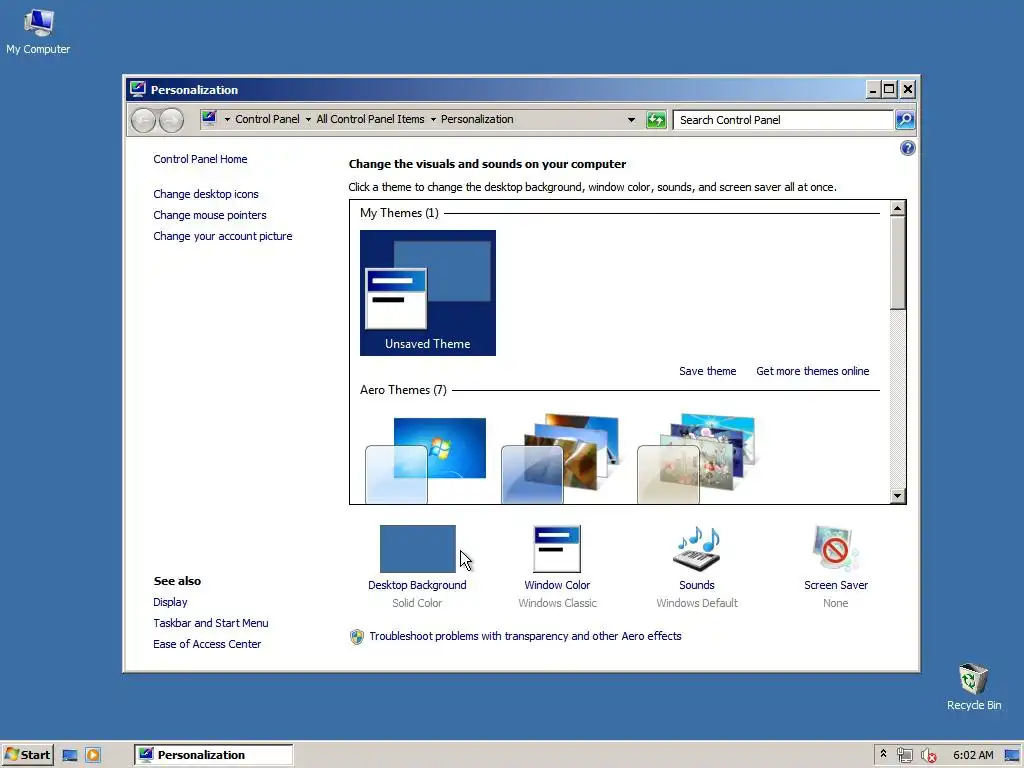Screen dimensions: 1024x768
Task: Click the Personalization icon in address bar
Action: [x=209, y=119]
